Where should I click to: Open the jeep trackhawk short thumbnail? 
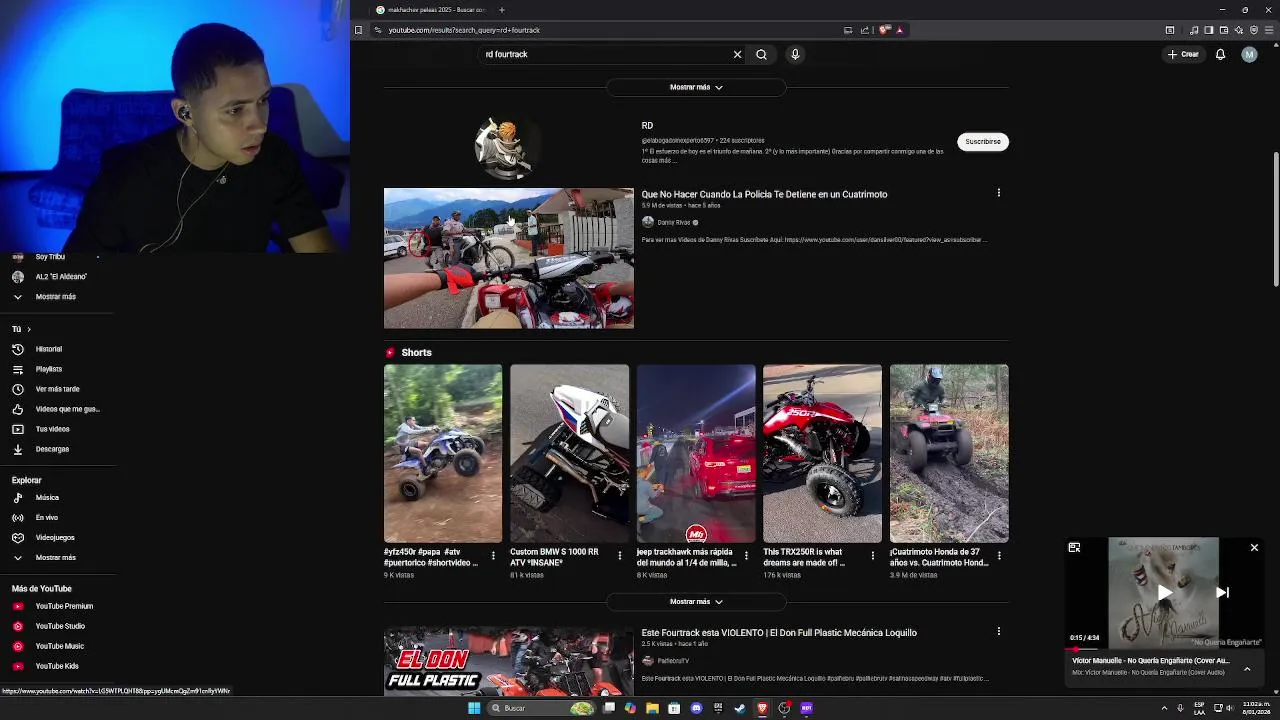click(x=696, y=453)
